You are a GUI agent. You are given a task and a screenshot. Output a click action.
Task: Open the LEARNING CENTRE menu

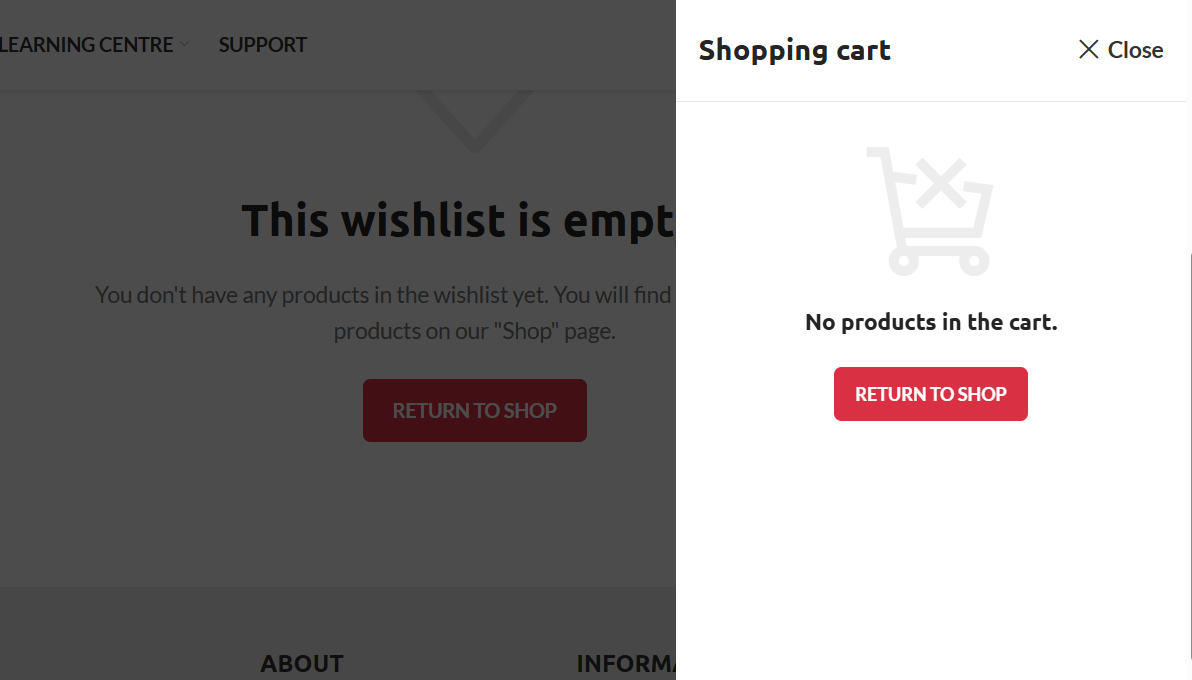[87, 45]
